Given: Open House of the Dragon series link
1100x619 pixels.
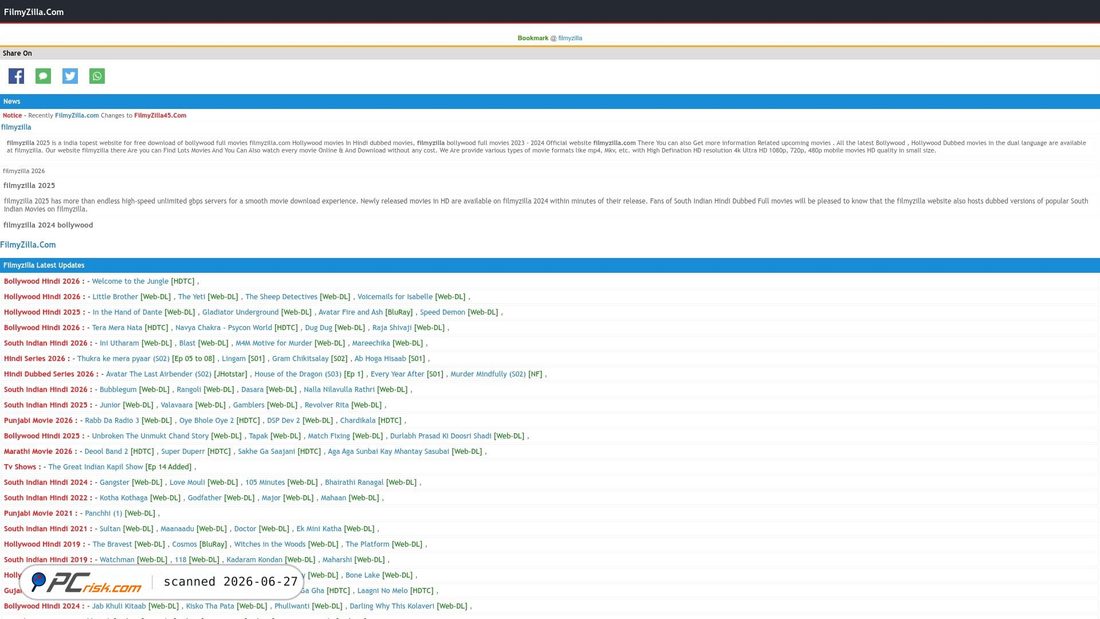Looking at the screenshot, I should 298,374.
